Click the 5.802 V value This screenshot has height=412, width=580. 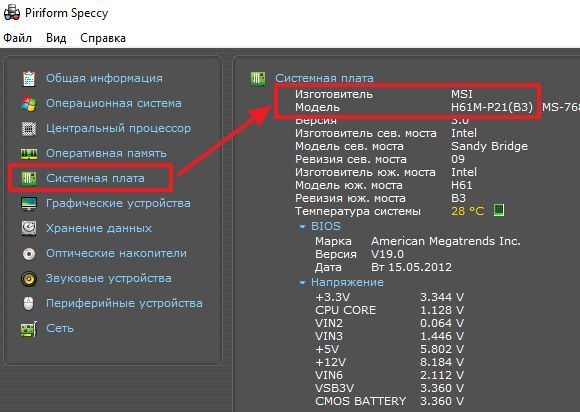tap(442, 349)
